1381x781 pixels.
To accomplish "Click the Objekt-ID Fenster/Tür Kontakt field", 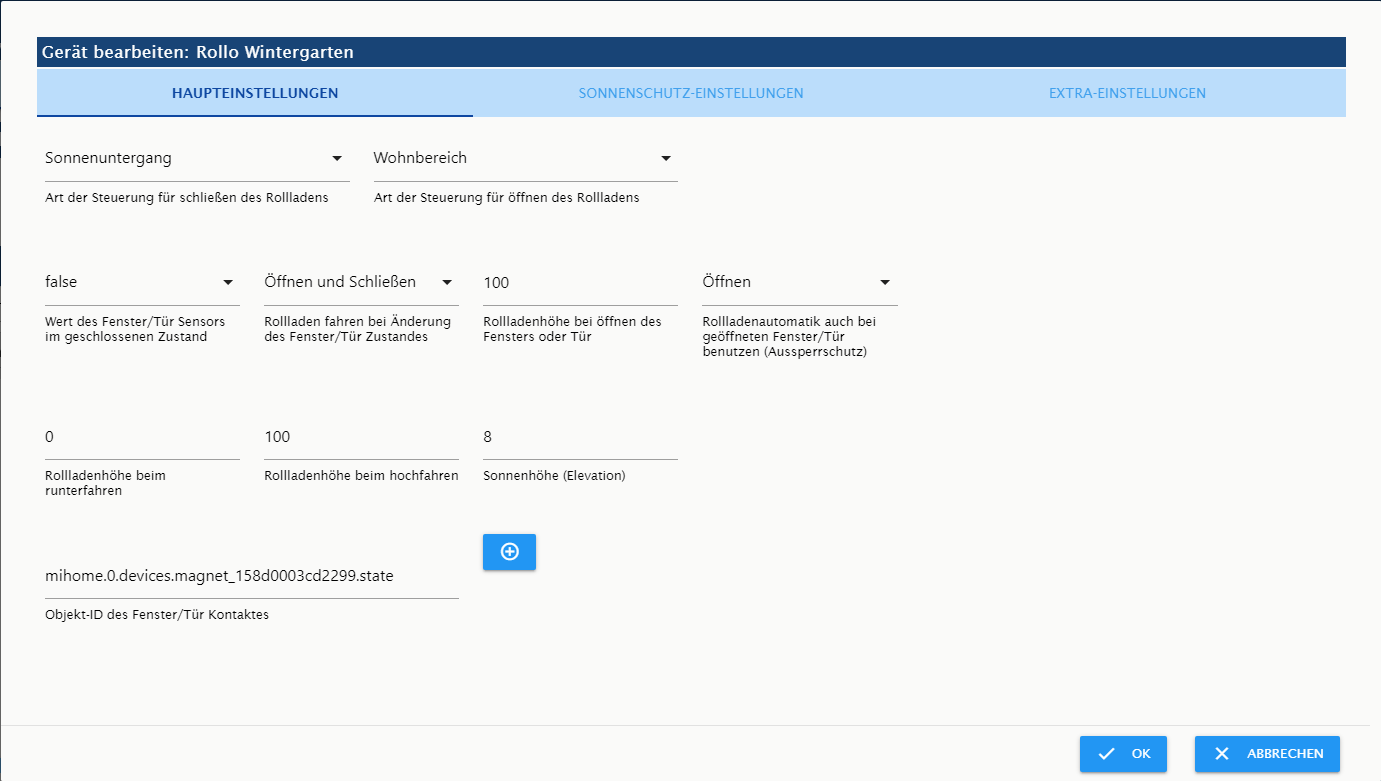I will click(x=251, y=576).
